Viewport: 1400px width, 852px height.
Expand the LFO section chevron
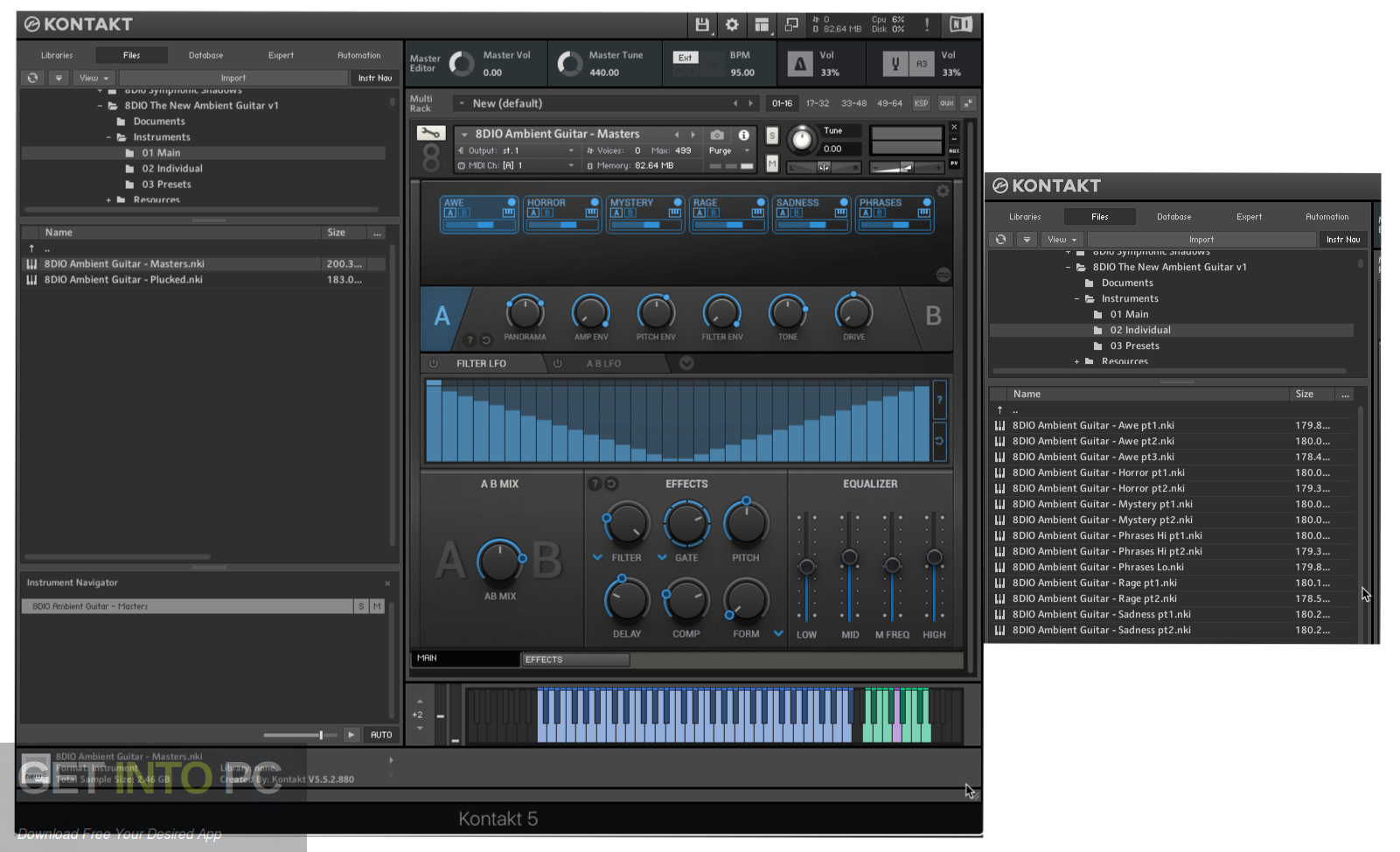coord(686,363)
